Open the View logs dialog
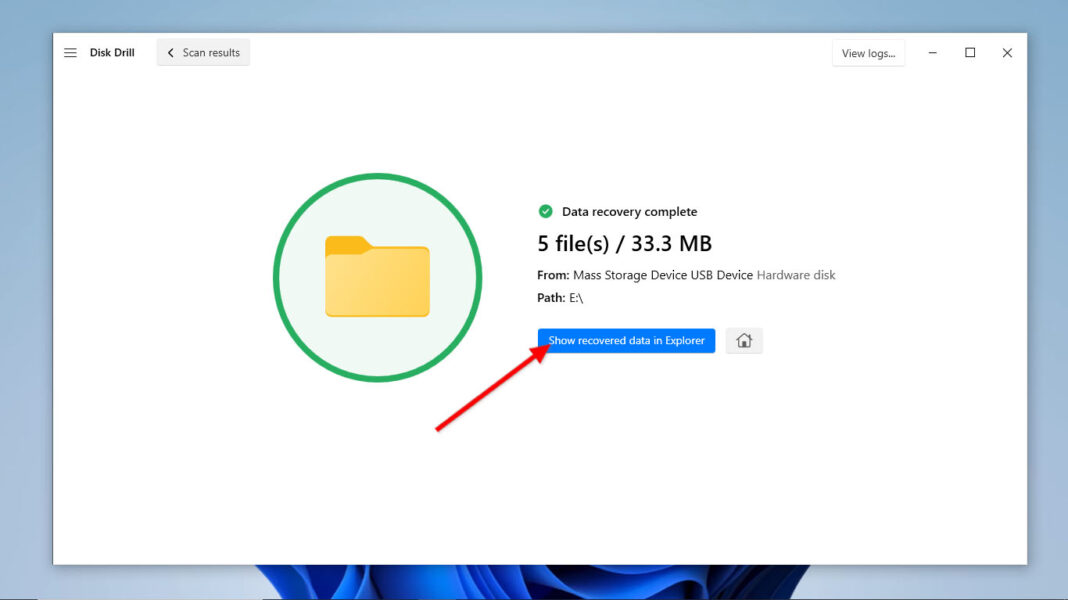 coord(868,53)
